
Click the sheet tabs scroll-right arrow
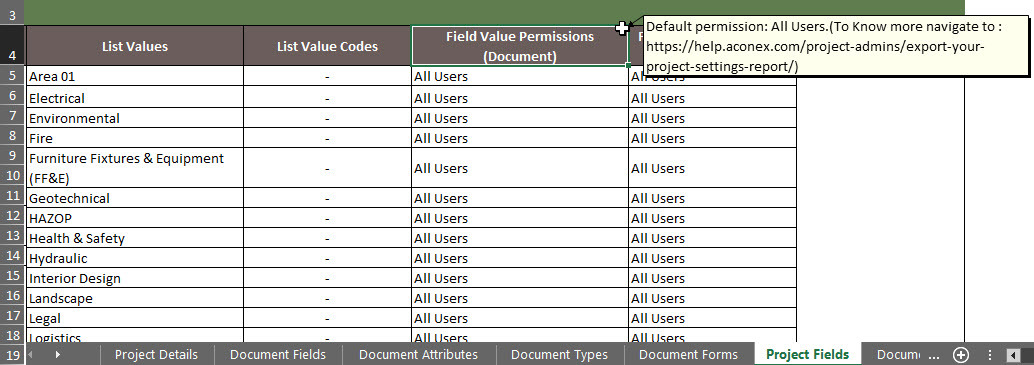[58, 355]
